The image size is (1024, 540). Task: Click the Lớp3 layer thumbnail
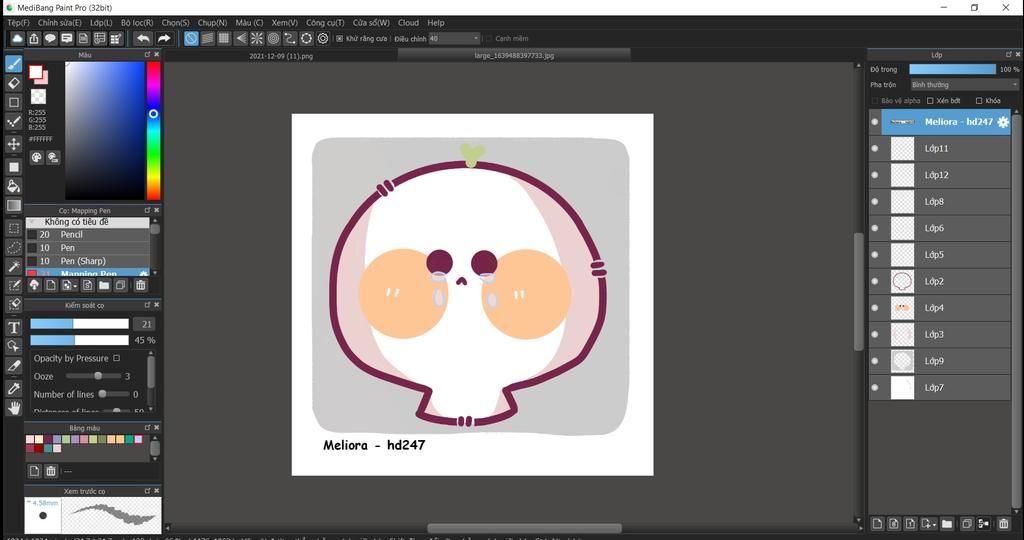tap(902, 334)
